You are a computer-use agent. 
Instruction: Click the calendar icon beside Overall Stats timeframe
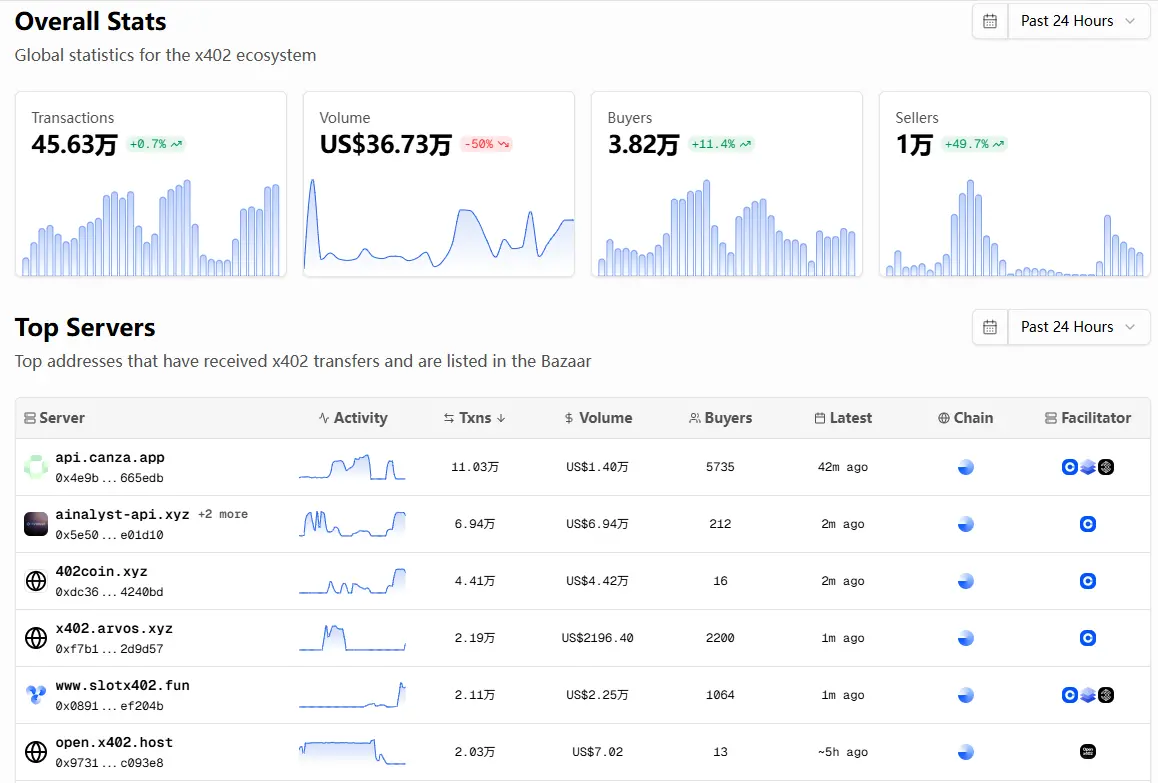point(990,21)
